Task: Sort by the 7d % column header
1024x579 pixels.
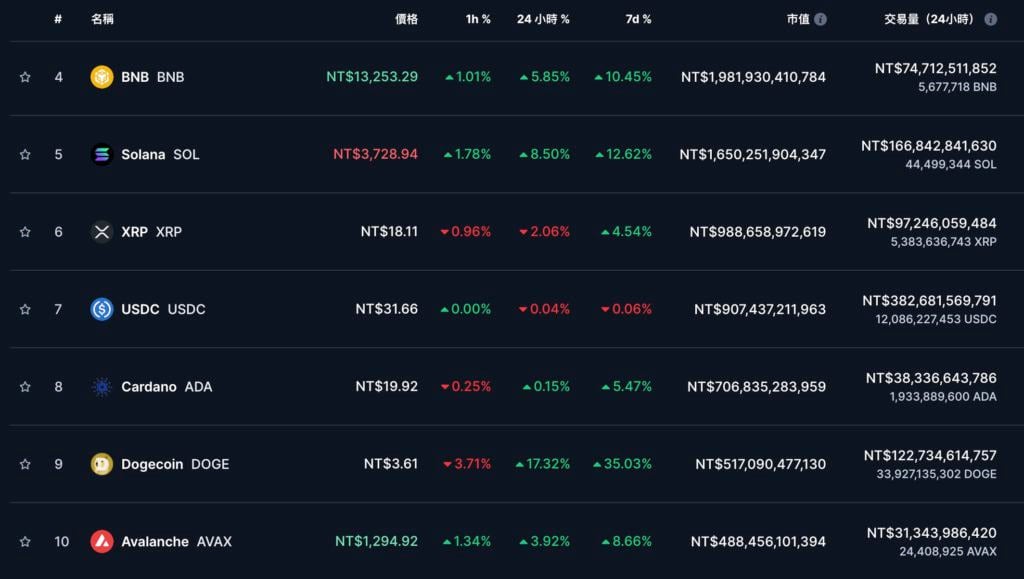Action: click(639, 19)
